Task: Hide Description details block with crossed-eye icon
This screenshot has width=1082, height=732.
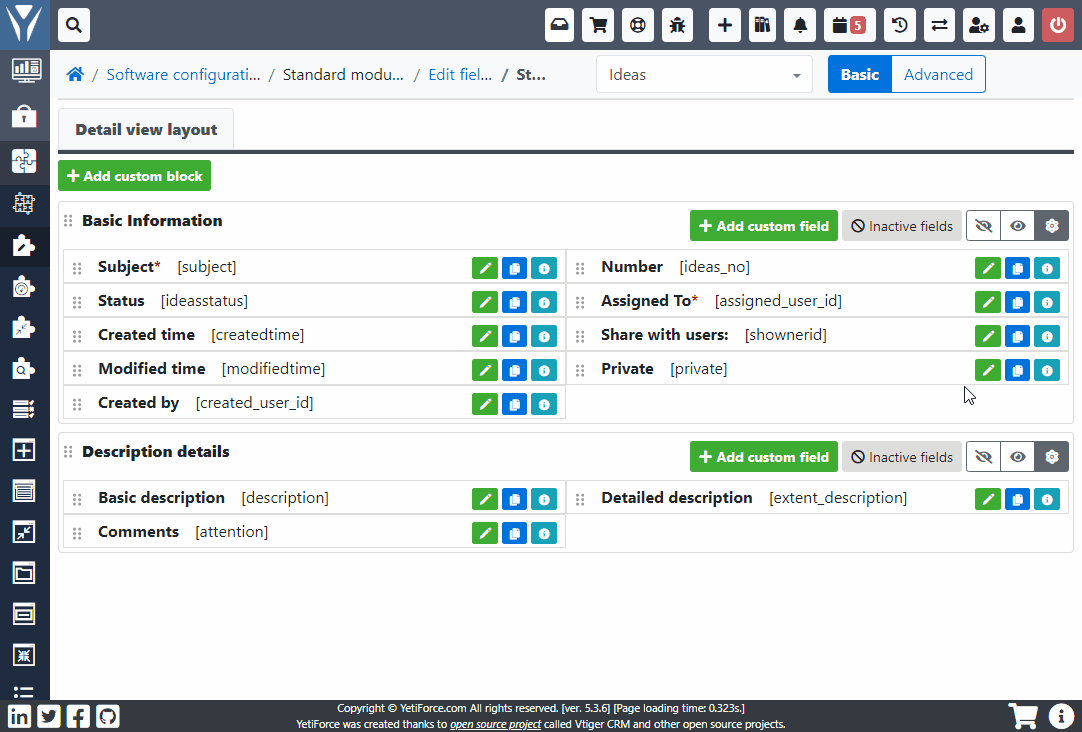Action: coord(983,457)
